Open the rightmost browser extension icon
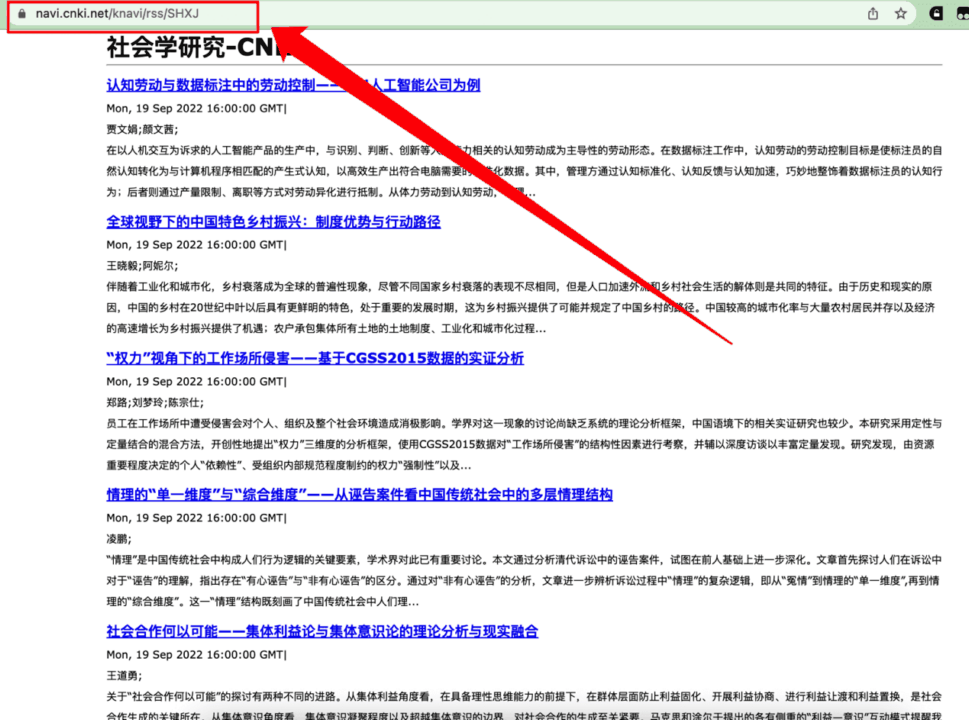 (x=962, y=14)
